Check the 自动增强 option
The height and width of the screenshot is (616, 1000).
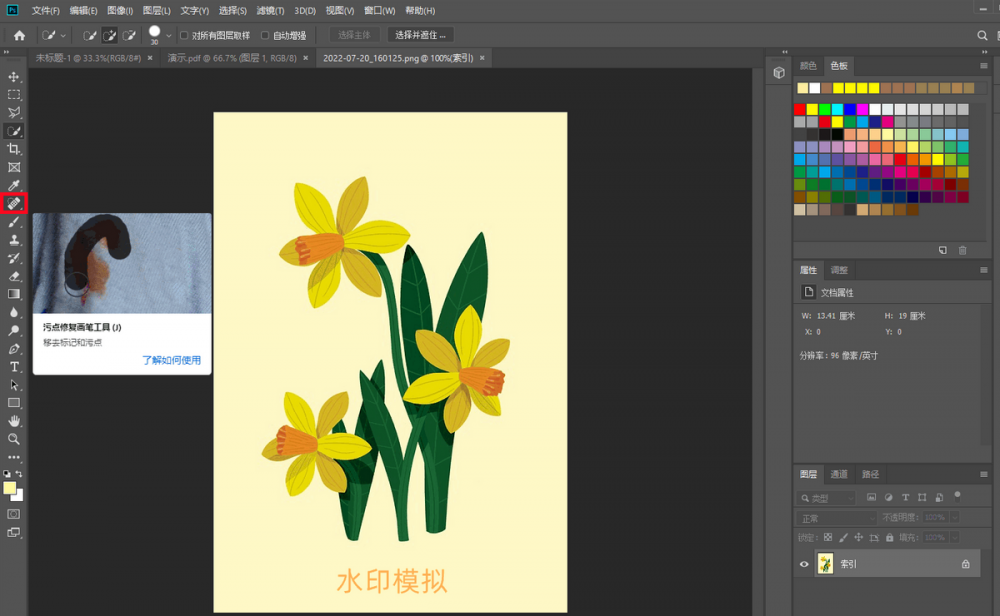tap(265, 35)
